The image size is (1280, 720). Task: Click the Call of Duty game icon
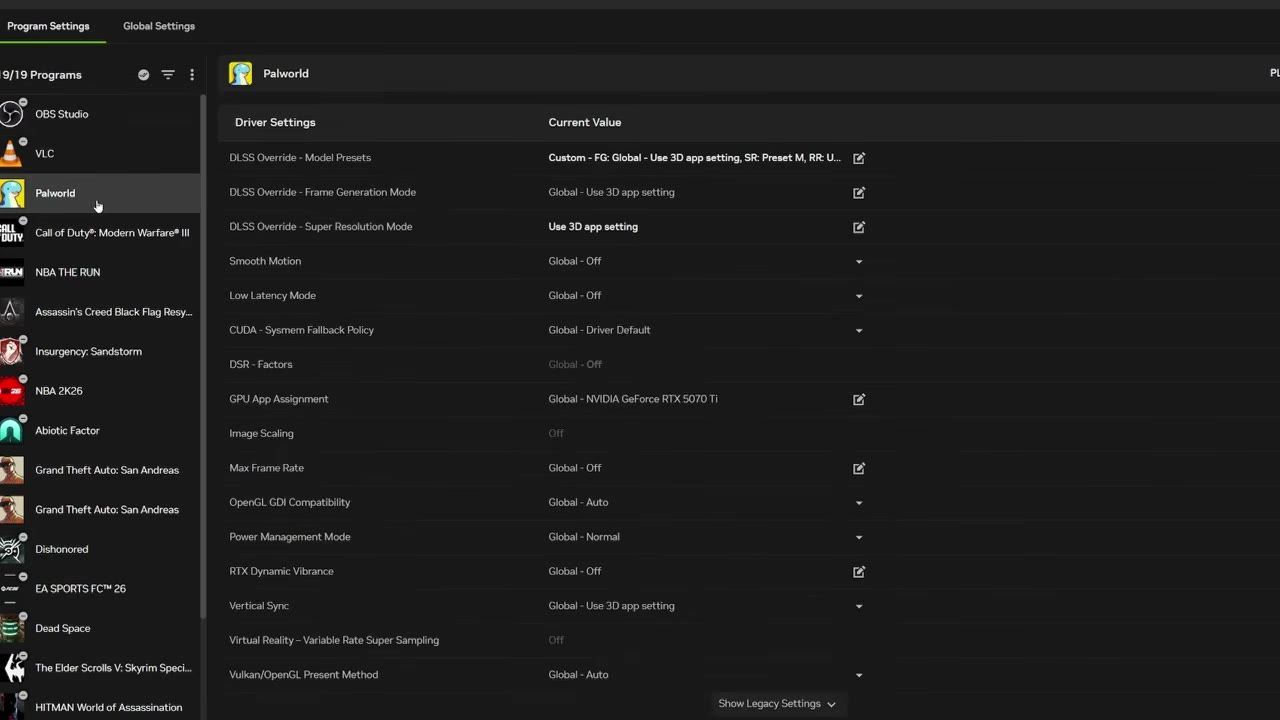pyautogui.click(x=11, y=233)
